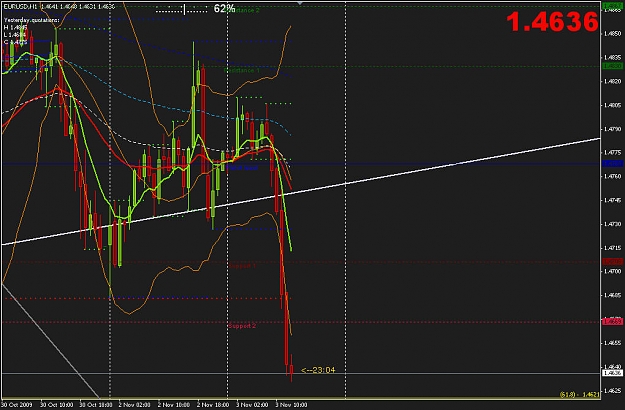
Task: Click the EURUSD,H1 chart title text
Action: pos(20,7)
